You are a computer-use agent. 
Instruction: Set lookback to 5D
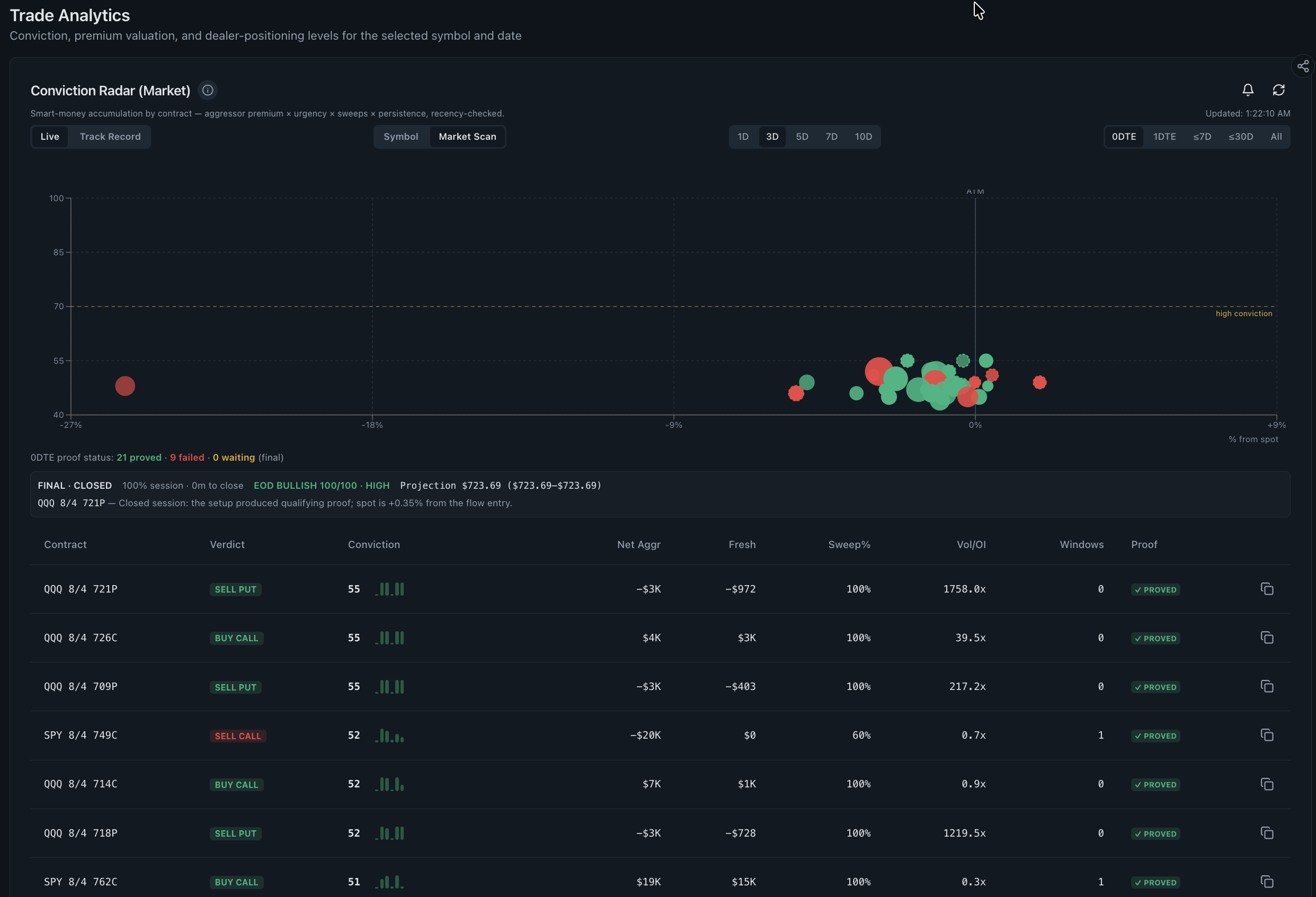[x=802, y=137]
